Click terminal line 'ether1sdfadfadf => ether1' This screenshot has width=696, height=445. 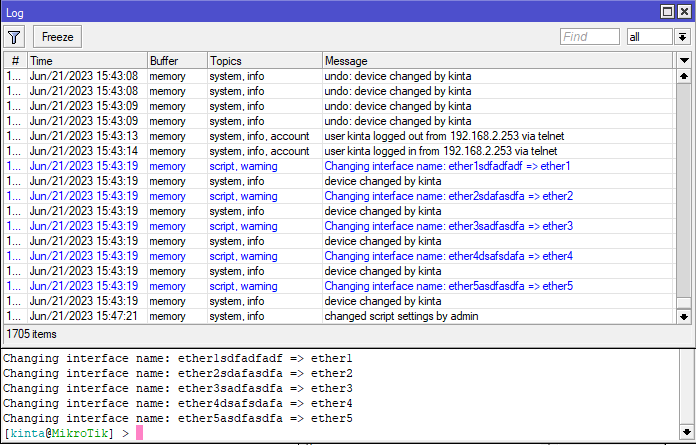click(x=265, y=358)
